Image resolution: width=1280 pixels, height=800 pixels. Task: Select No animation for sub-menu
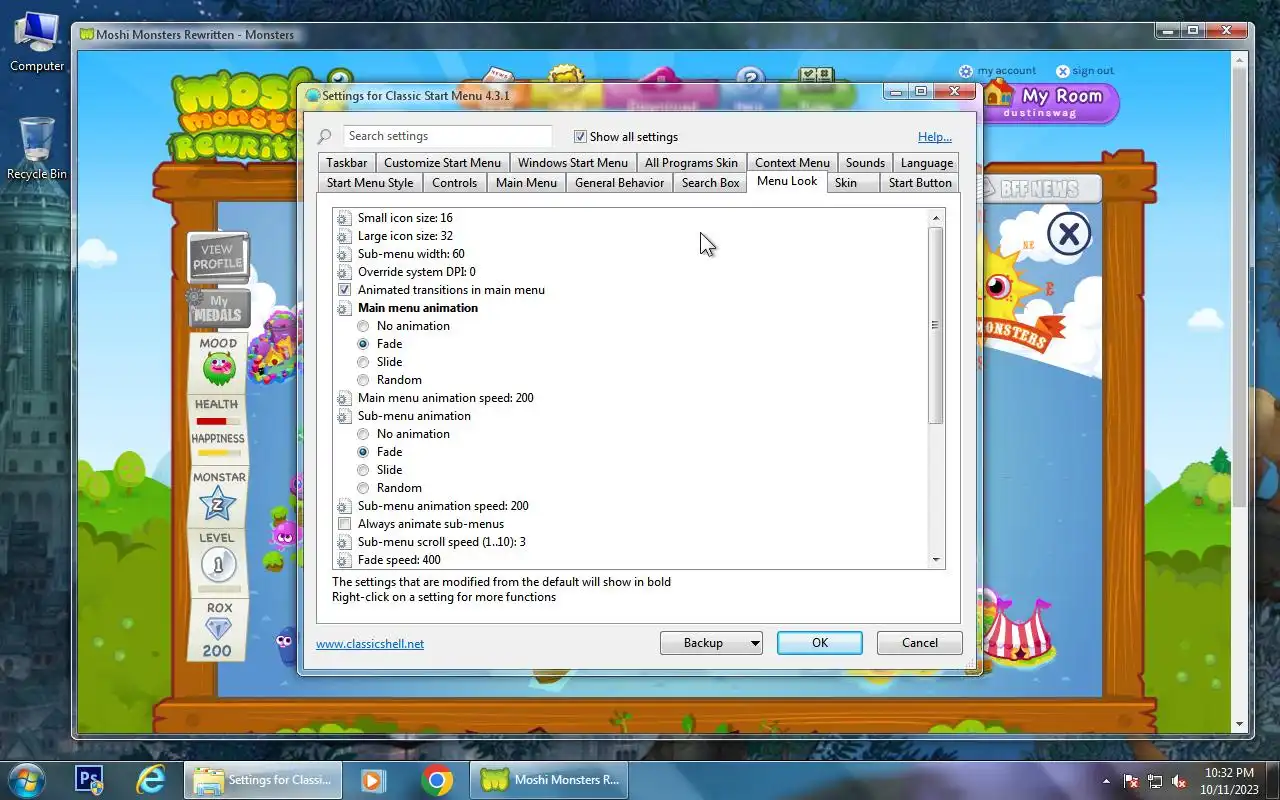point(364,434)
